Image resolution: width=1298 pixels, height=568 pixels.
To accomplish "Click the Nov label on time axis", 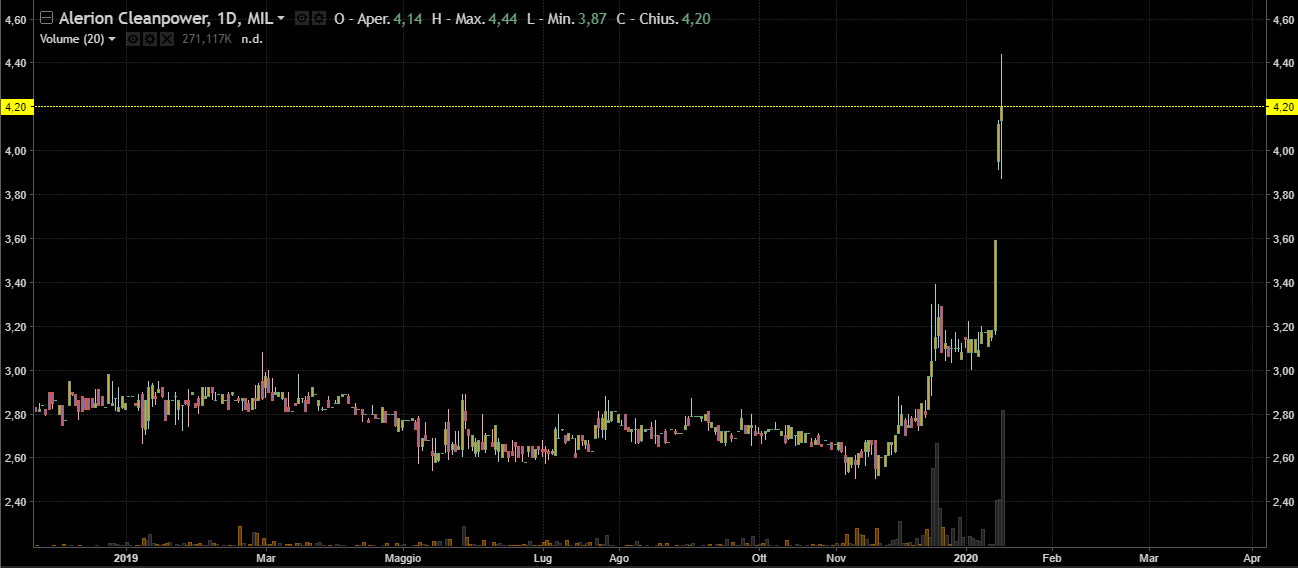I will [x=837, y=558].
